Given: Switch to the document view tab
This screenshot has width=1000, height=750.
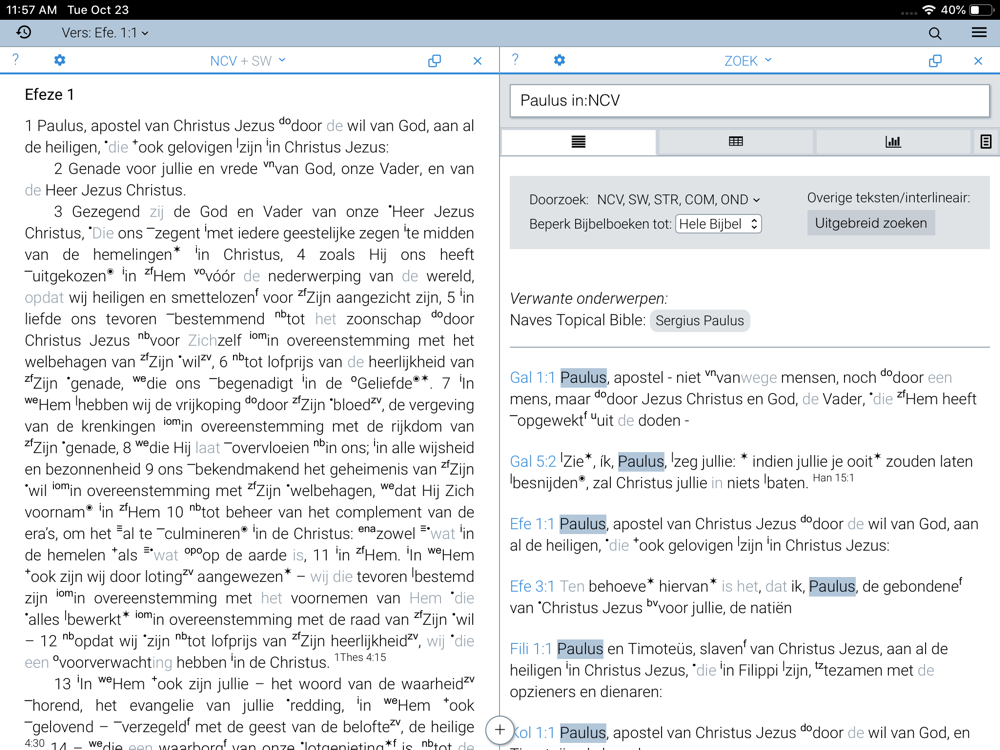Looking at the screenshot, I should 986,142.
